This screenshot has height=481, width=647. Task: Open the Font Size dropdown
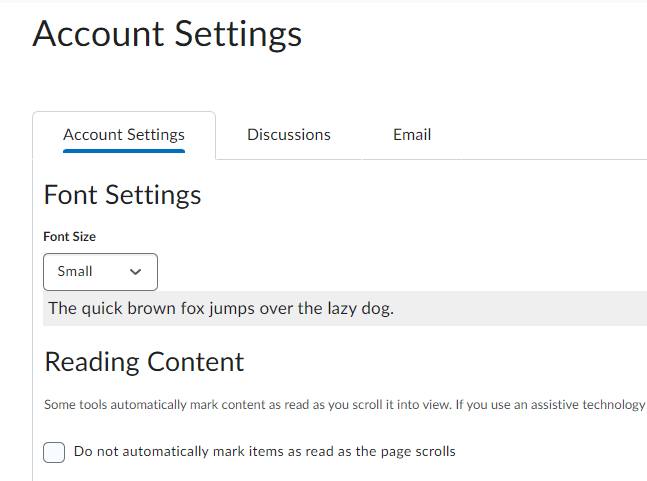pos(100,272)
